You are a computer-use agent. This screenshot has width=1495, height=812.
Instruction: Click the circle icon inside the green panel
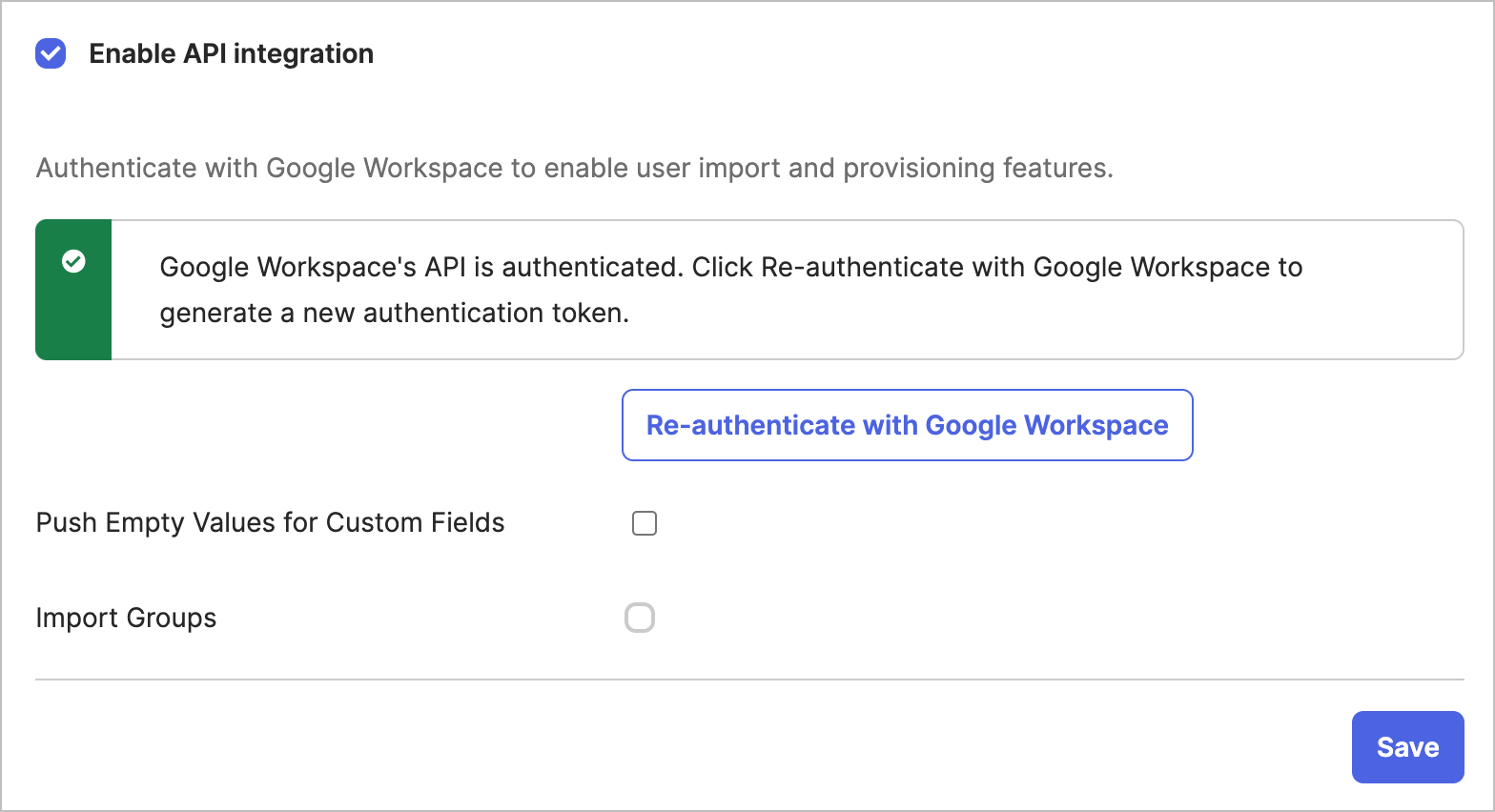[x=73, y=262]
